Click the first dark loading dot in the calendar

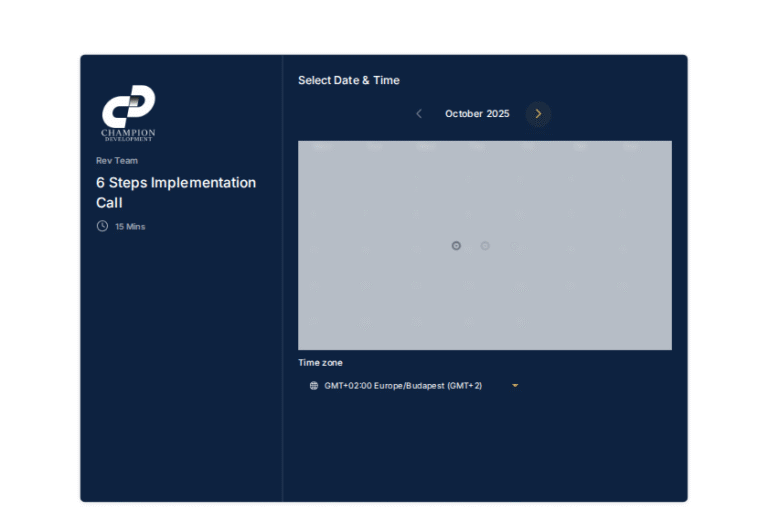tap(456, 246)
